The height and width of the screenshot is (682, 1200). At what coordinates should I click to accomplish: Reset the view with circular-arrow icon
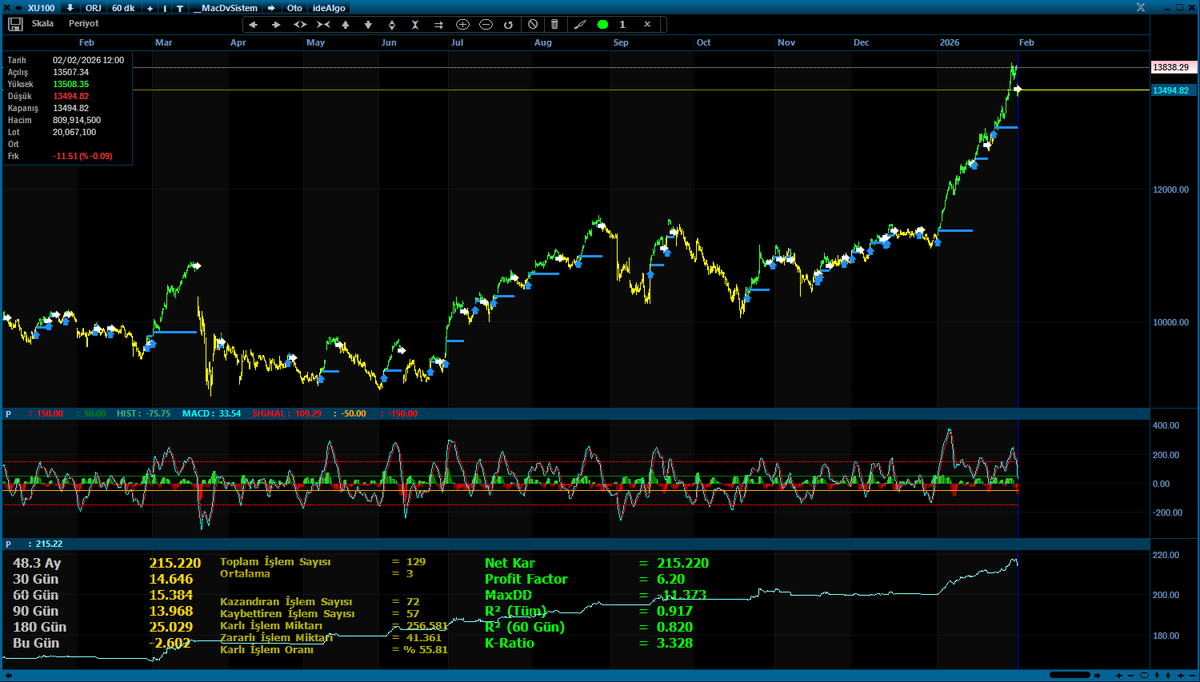pyautogui.click(x=508, y=24)
